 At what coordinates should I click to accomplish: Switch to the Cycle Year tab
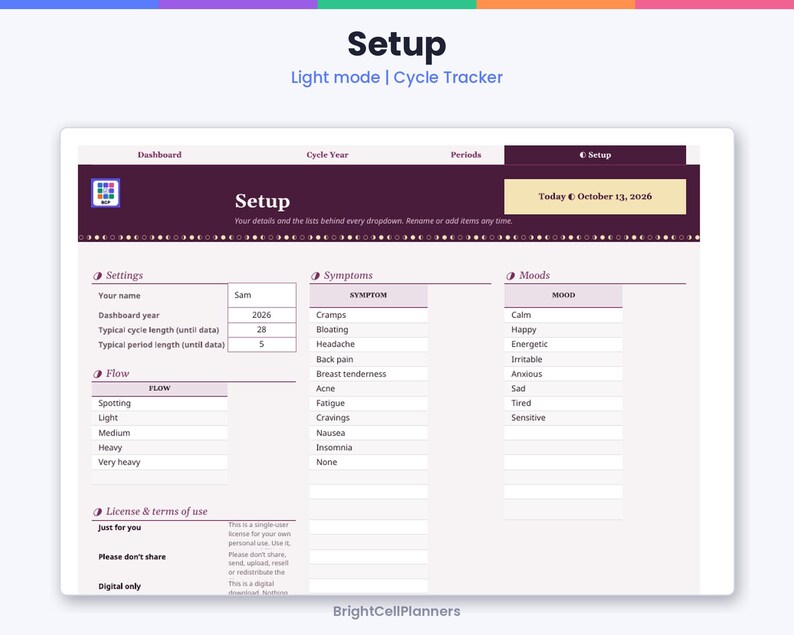(327, 155)
